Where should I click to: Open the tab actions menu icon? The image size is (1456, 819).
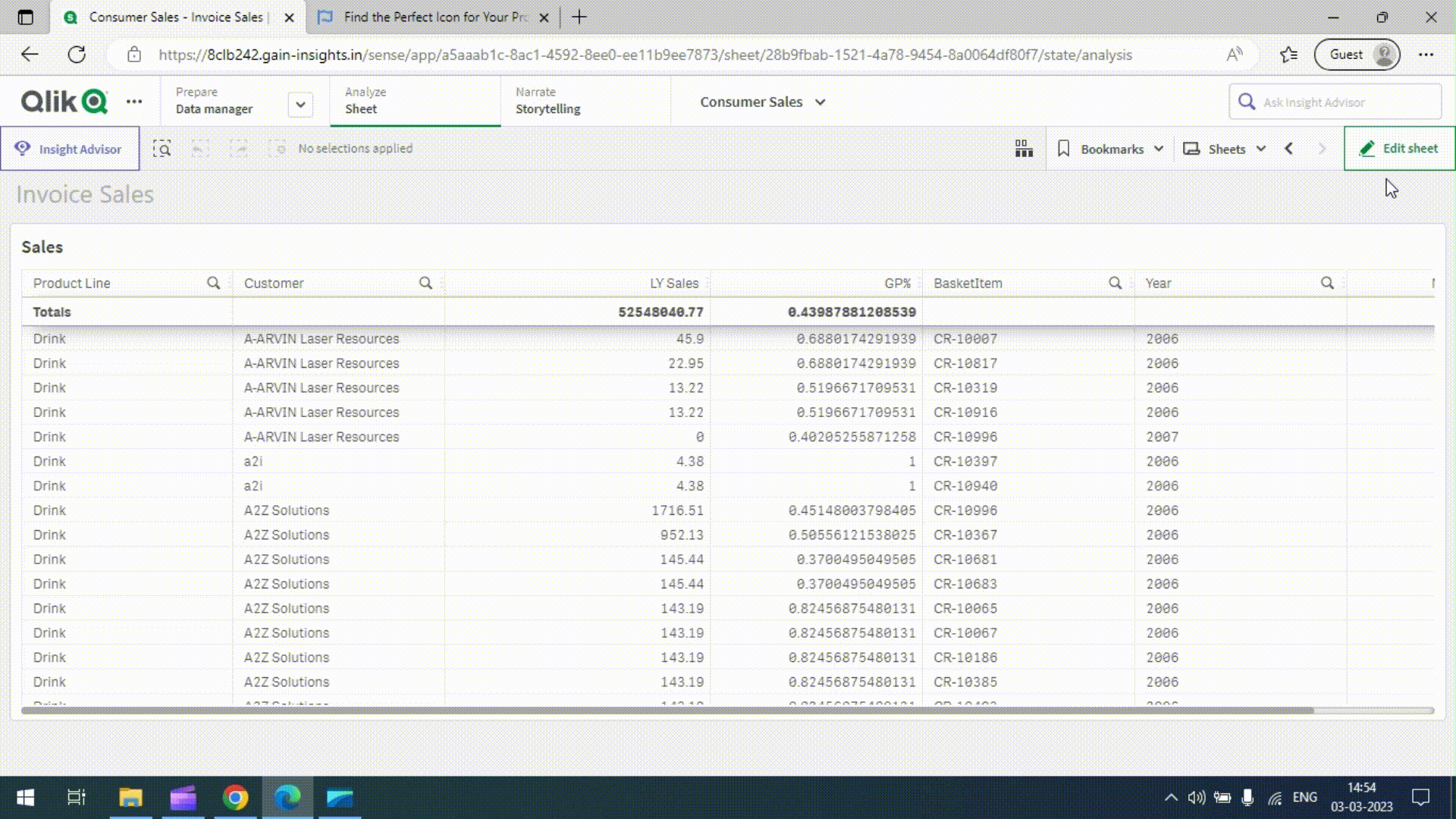click(25, 17)
